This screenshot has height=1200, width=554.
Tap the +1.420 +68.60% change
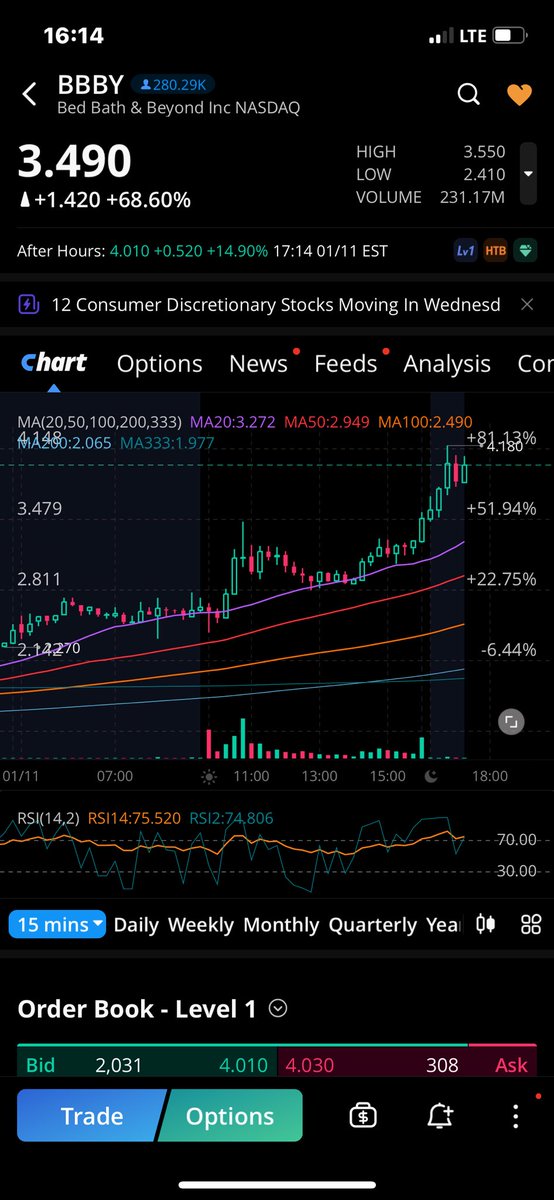point(104,200)
